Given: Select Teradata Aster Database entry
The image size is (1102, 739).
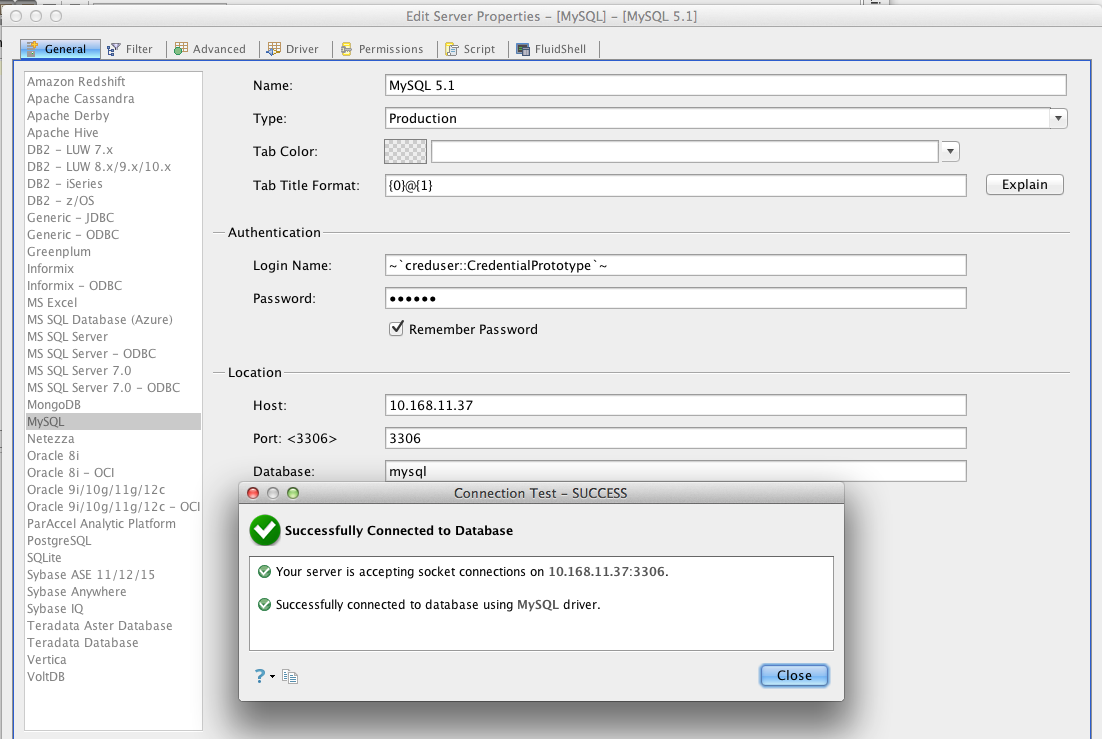Looking at the screenshot, I should (x=99, y=626).
